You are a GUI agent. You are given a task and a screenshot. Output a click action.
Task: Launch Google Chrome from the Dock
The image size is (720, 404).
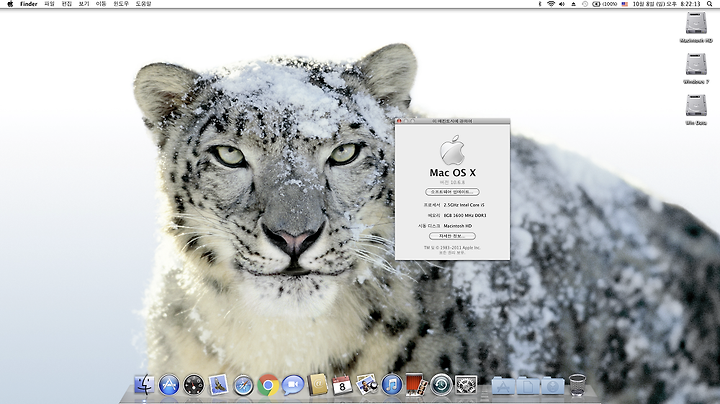coord(268,385)
